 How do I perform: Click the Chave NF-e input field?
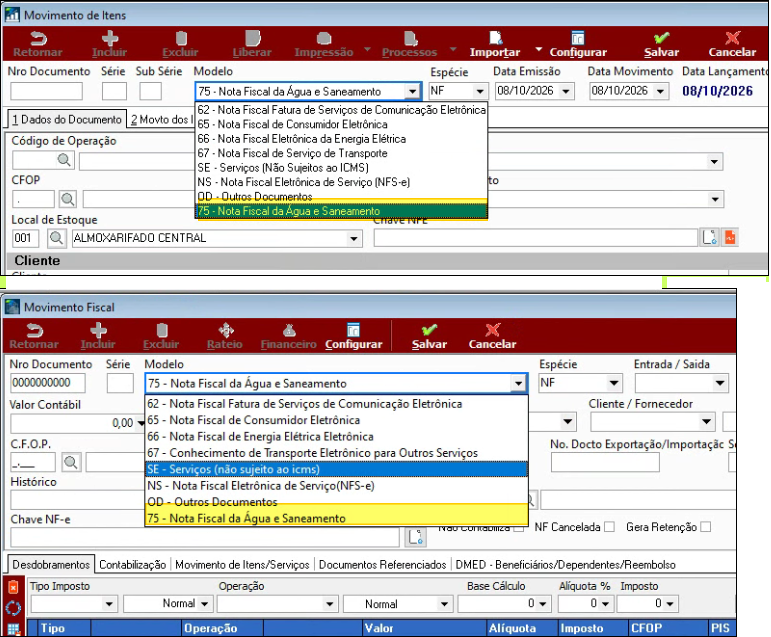205,538
